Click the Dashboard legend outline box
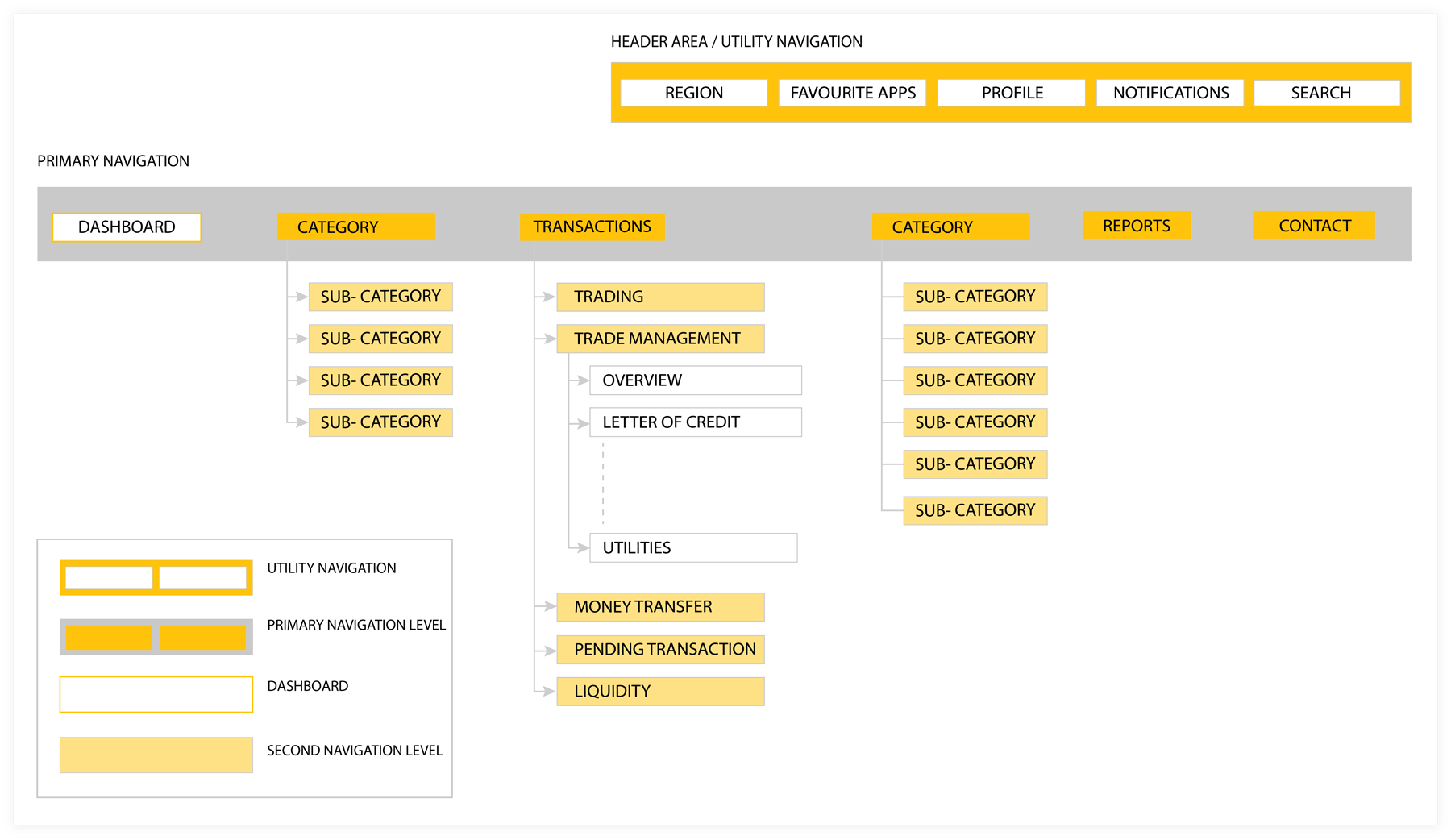The image size is (1451, 840). (156, 694)
